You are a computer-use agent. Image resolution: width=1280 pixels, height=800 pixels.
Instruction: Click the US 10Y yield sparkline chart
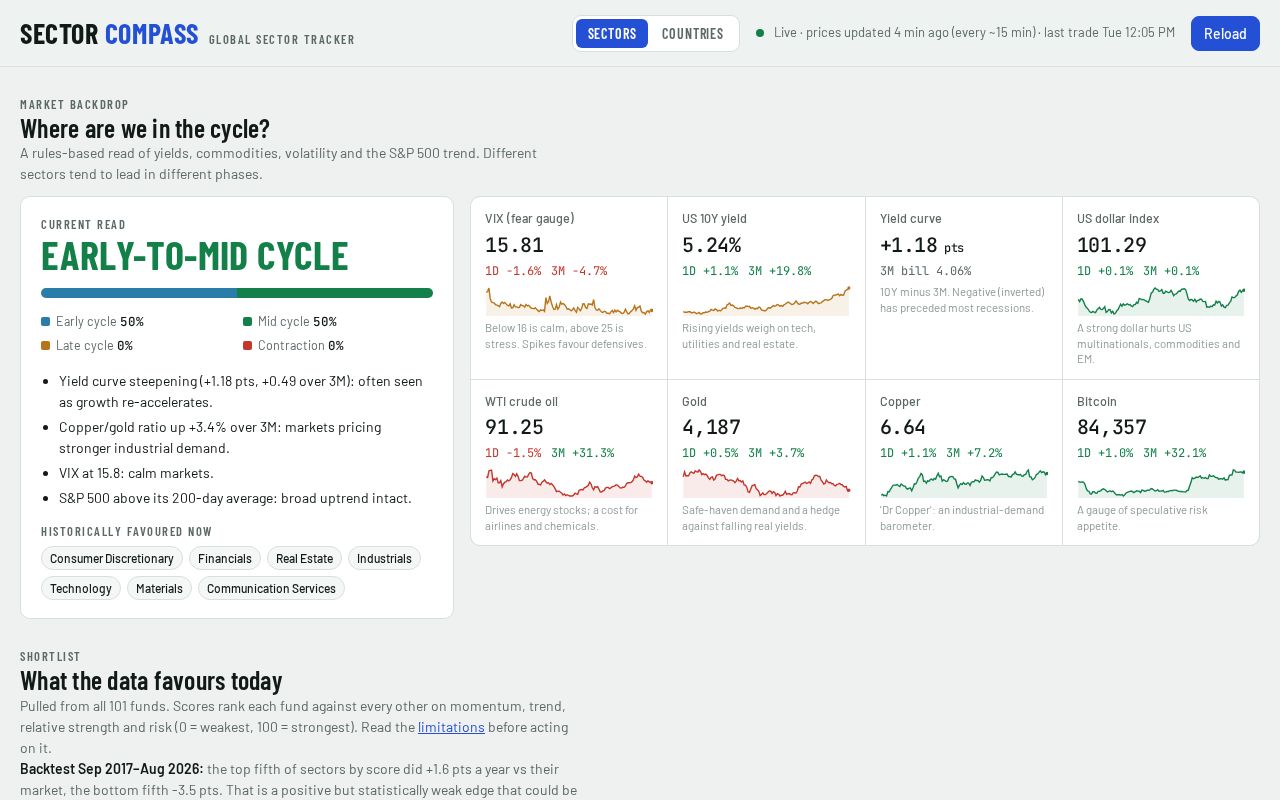tap(766, 301)
